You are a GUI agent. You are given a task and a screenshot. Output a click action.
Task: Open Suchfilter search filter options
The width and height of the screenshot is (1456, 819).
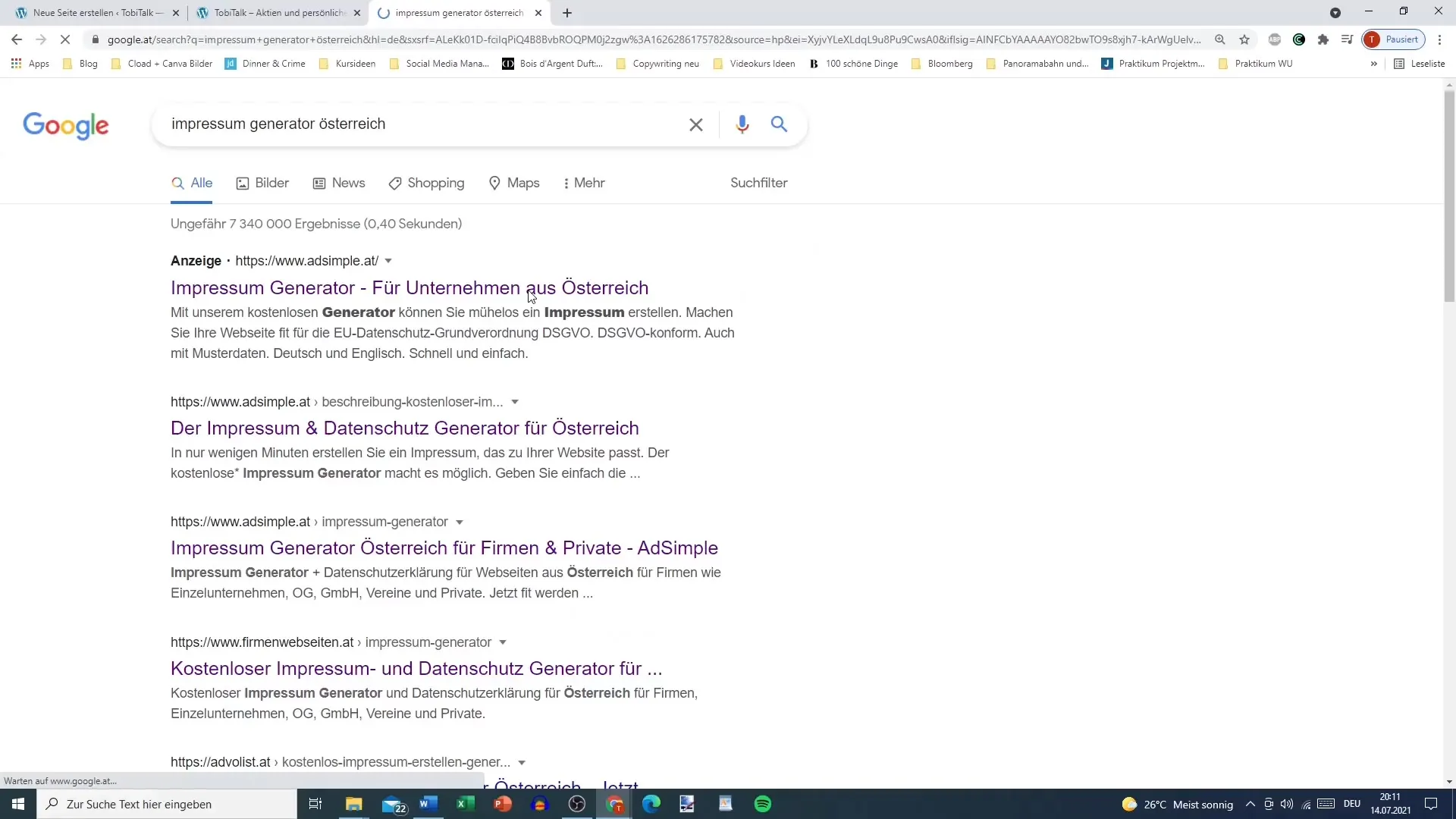coord(759,183)
